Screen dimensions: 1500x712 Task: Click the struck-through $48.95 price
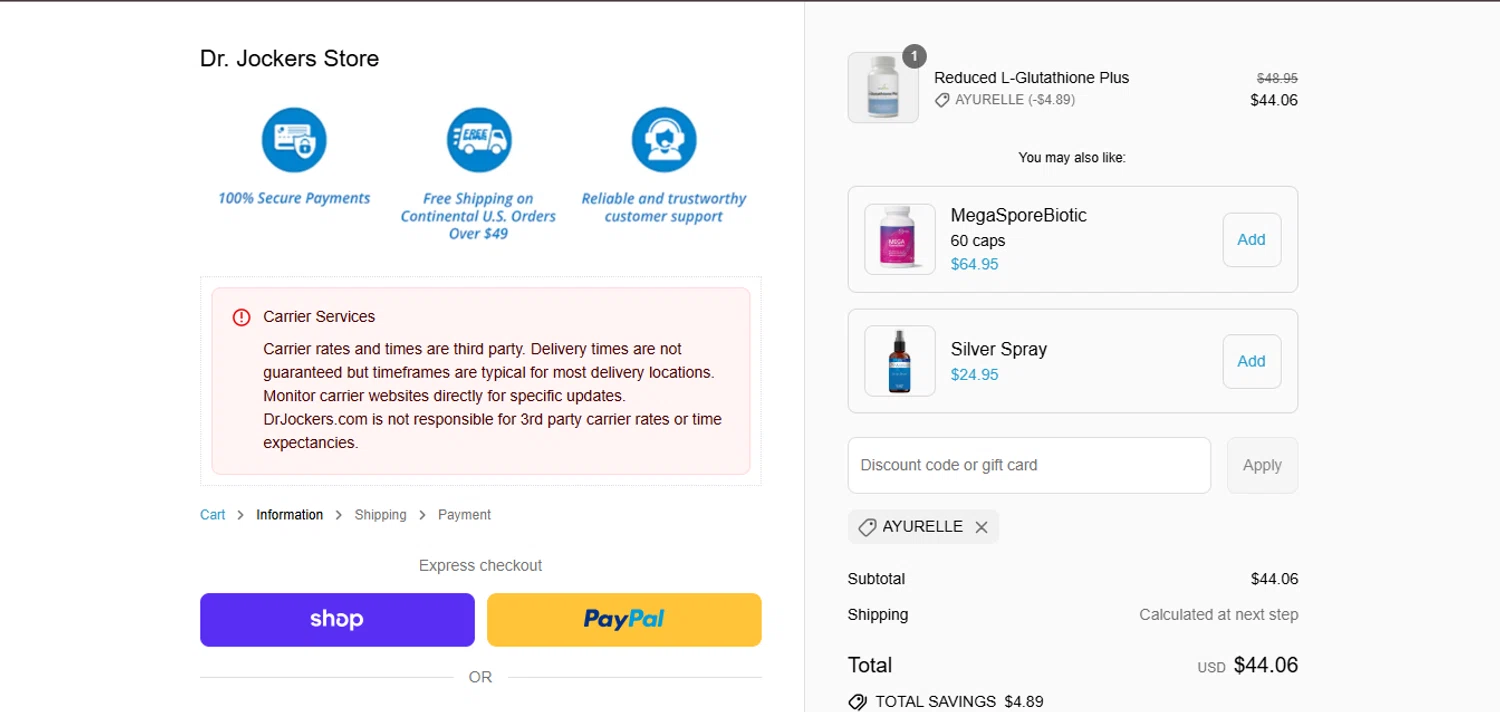click(x=1277, y=78)
